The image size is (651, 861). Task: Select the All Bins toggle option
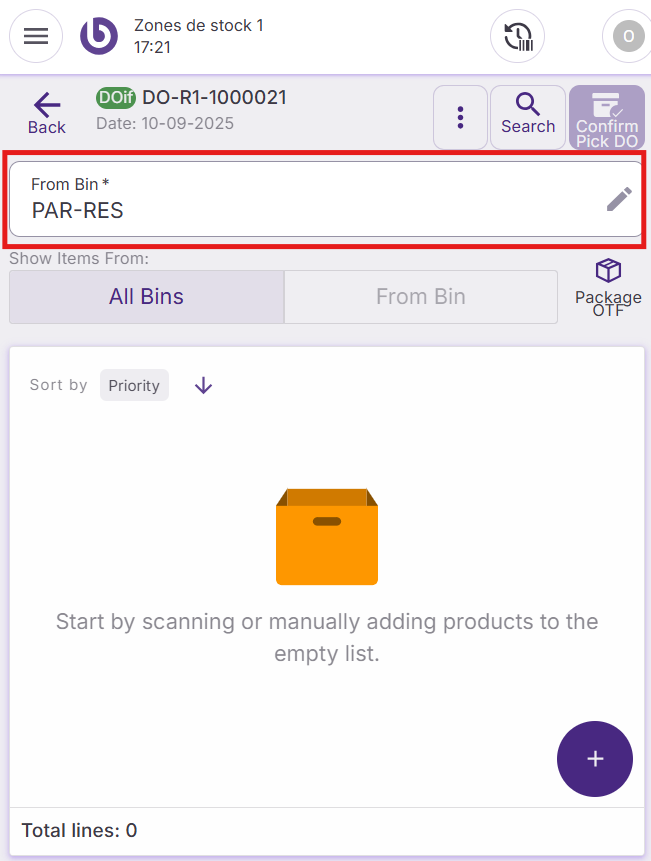146,297
